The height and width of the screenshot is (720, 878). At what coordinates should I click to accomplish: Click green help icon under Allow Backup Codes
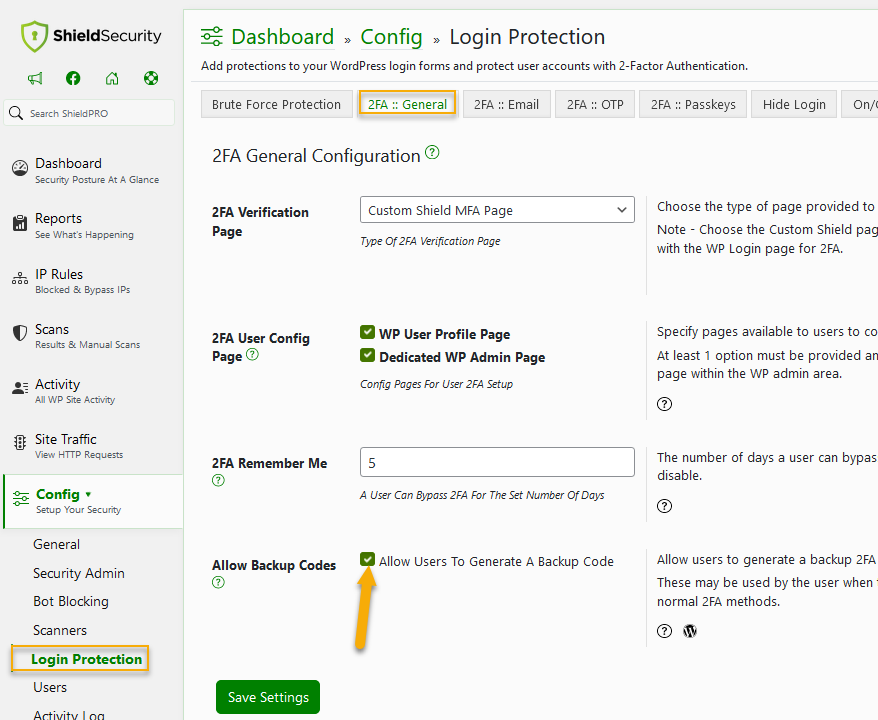pyautogui.click(x=218, y=582)
